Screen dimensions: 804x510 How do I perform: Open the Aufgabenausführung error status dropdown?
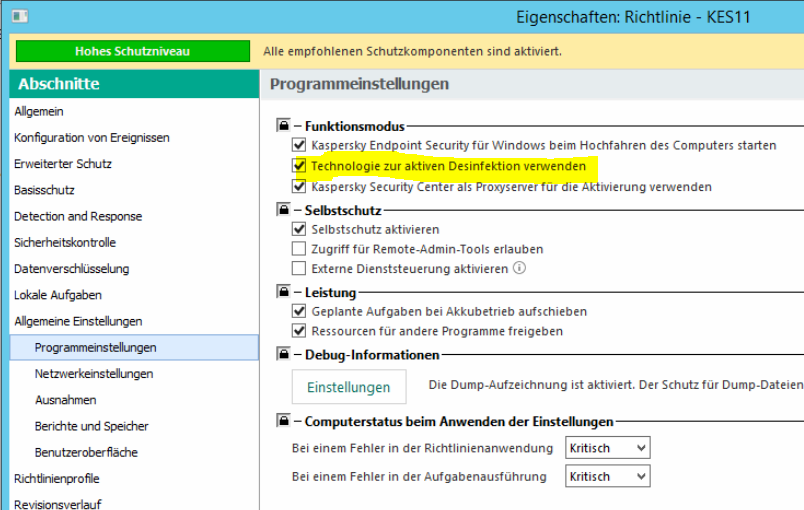pyautogui.click(x=608, y=476)
